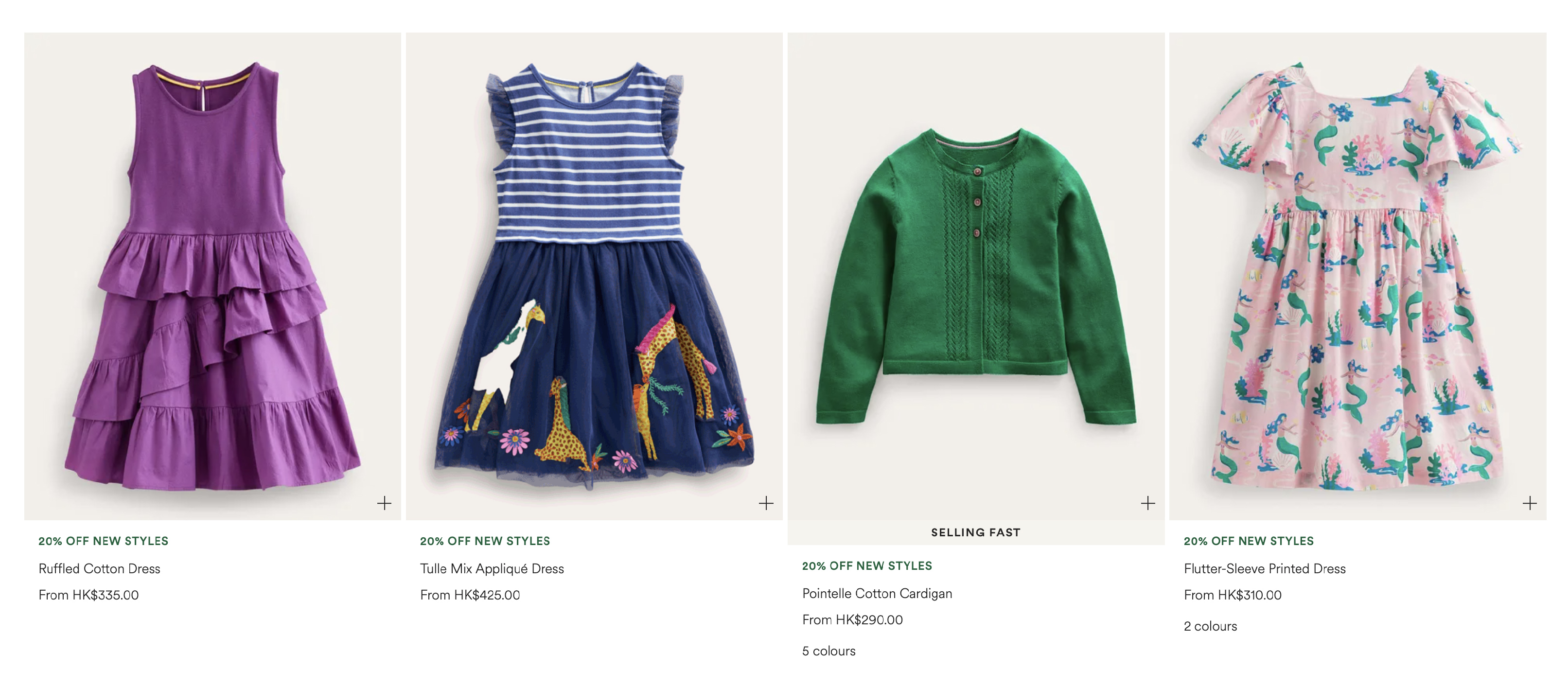Show the 5 colours cardigan options
Viewport: 1568px width, 688px height.
(828, 651)
